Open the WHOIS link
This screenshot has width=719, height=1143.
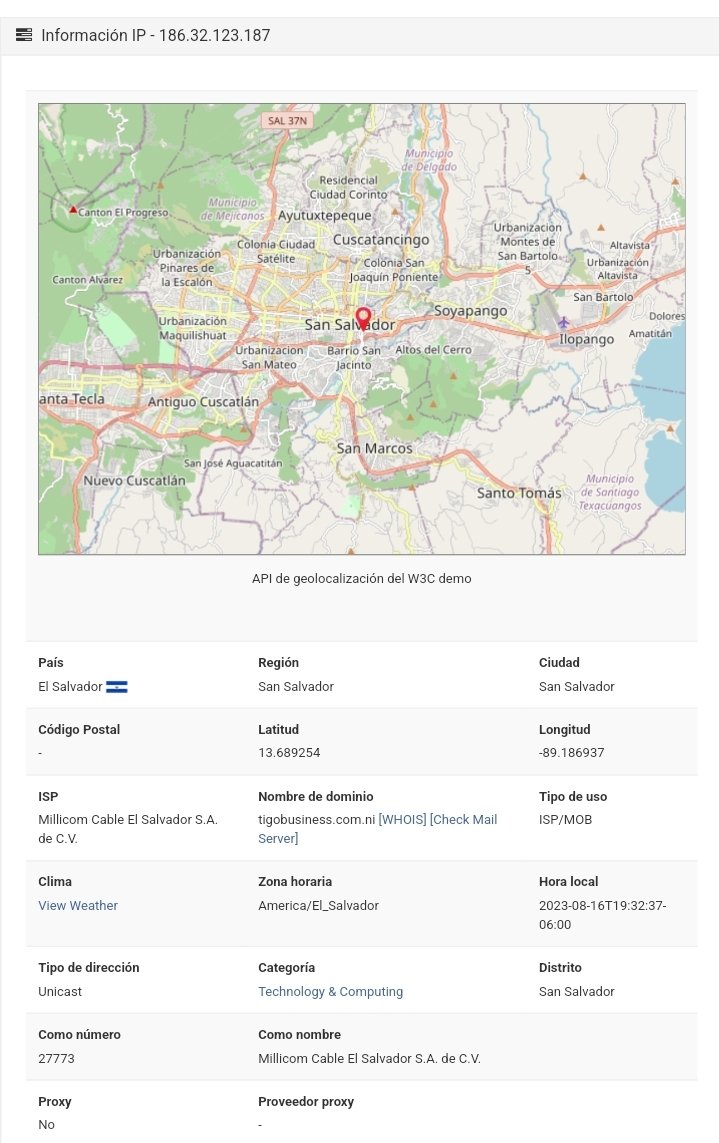[403, 819]
